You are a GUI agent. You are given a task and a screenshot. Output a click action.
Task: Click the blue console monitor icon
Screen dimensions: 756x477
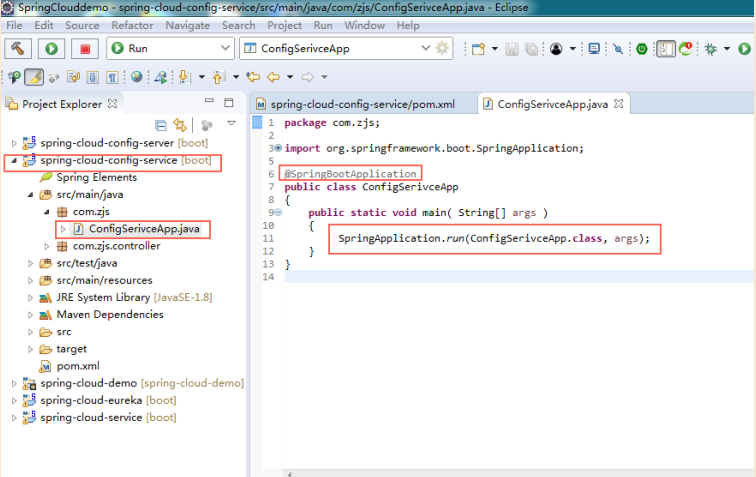point(594,49)
